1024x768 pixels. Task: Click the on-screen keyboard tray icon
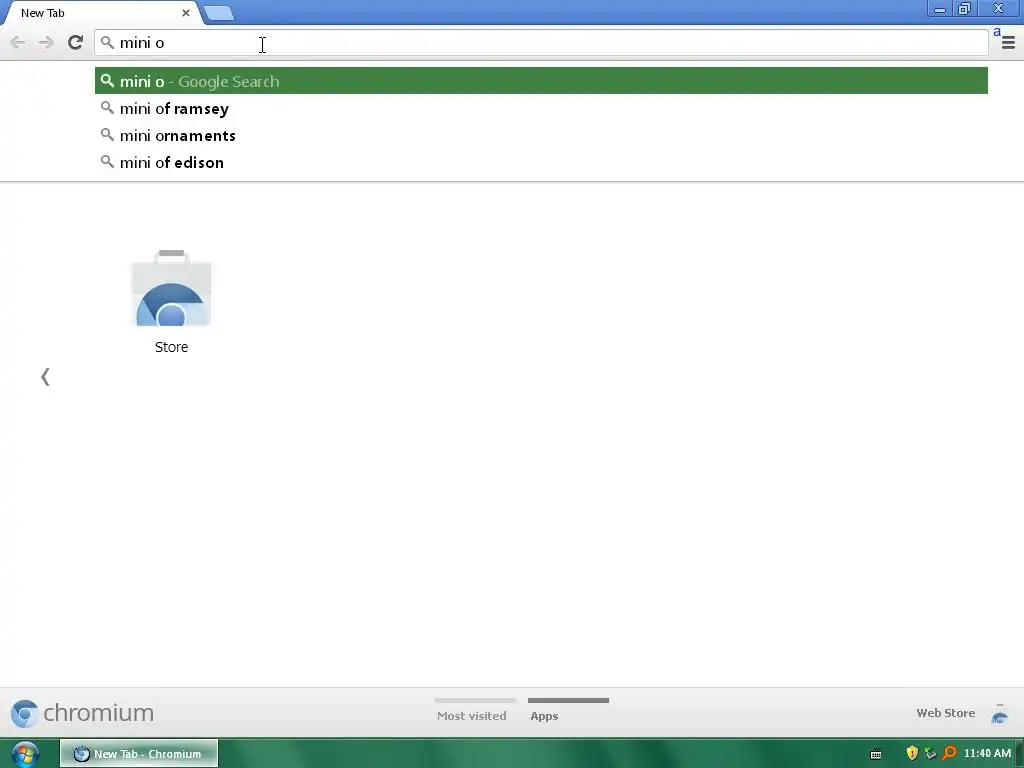[x=876, y=754]
